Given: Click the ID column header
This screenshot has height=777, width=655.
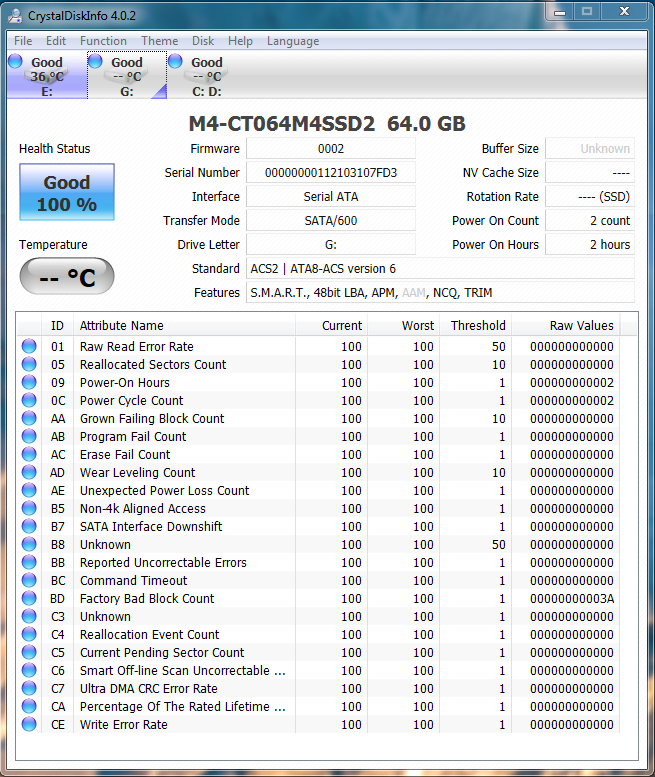Looking at the screenshot, I should coord(57,326).
